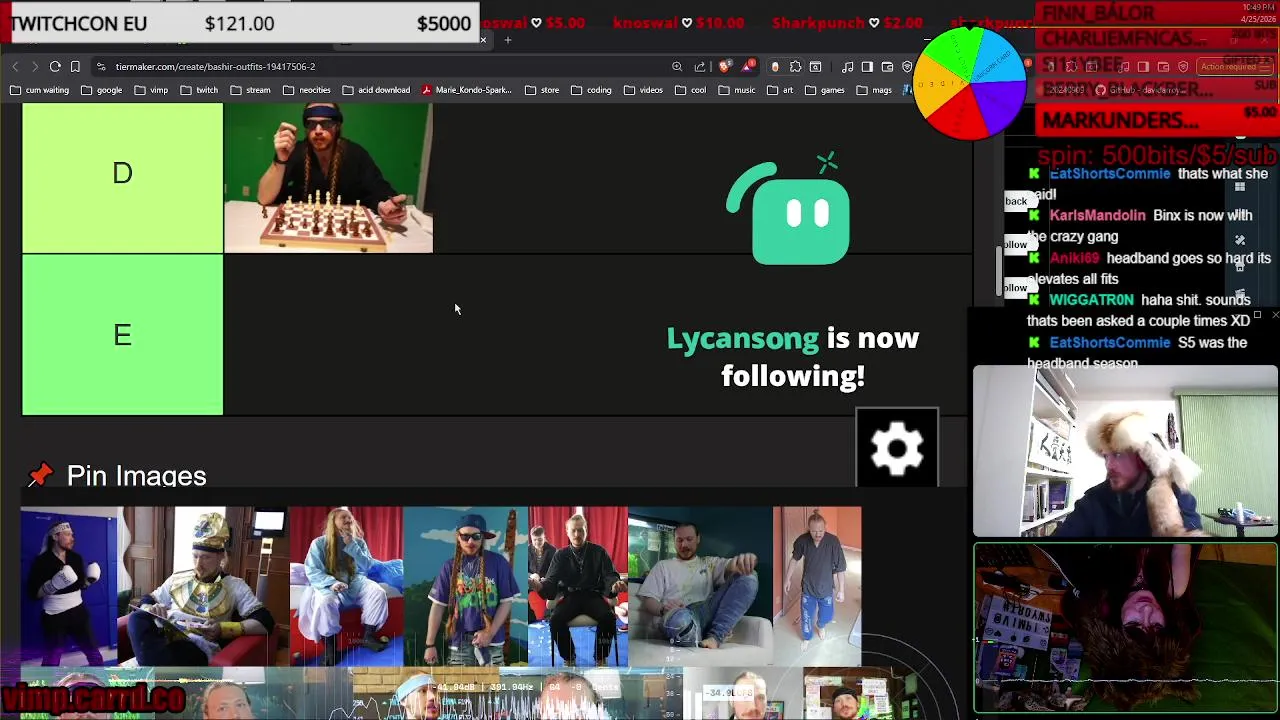Open the "cum waiting" bookmark folder

40,90
